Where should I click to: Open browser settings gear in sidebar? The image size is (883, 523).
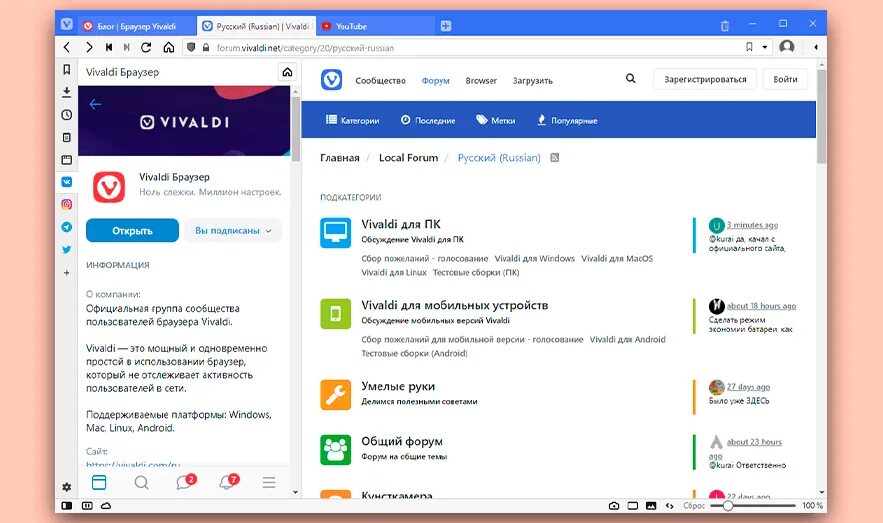pyautogui.click(x=66, y=487)
